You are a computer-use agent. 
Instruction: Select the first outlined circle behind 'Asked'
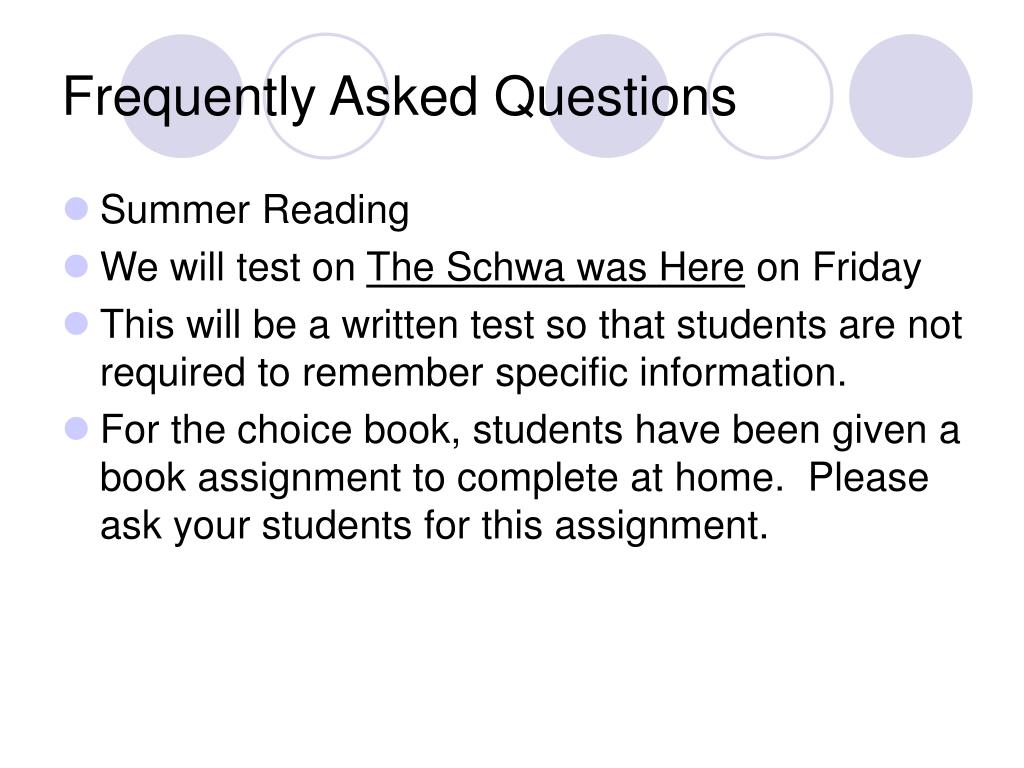click(326, 96)
